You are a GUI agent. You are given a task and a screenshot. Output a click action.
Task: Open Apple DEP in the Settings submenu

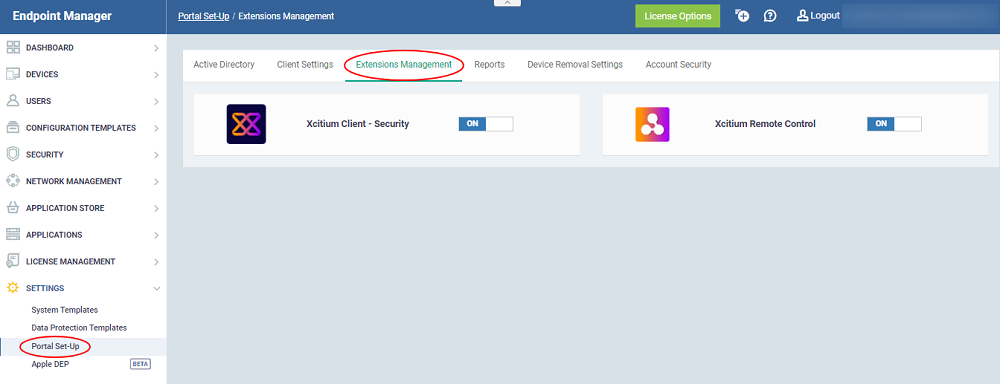point(50,364)
